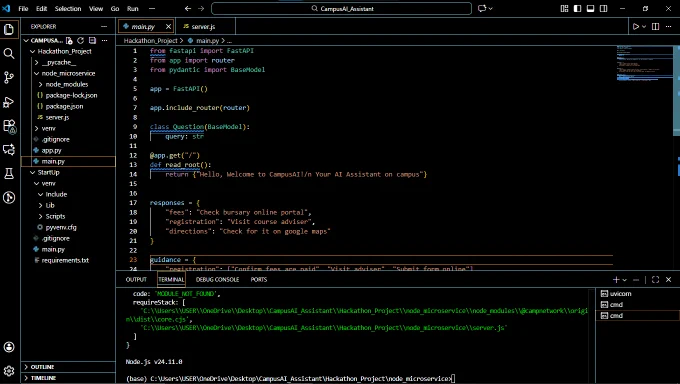
Task: Open the Explorer view in activity bar
Action: pyautogui.click(x=9, y=30)
